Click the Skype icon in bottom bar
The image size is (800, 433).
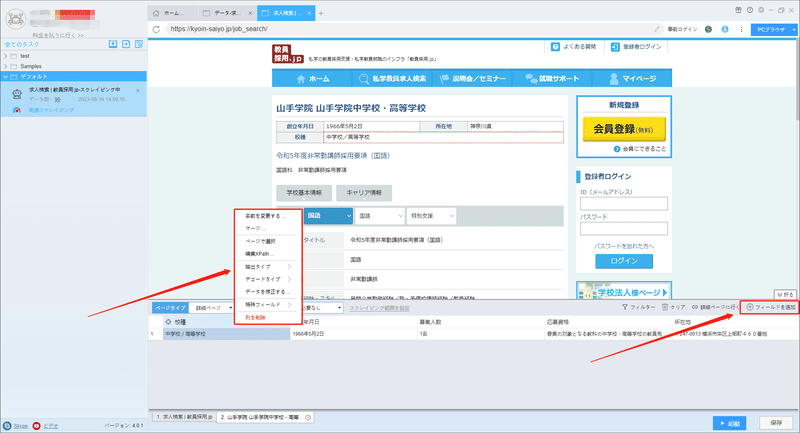coord(7,426)
